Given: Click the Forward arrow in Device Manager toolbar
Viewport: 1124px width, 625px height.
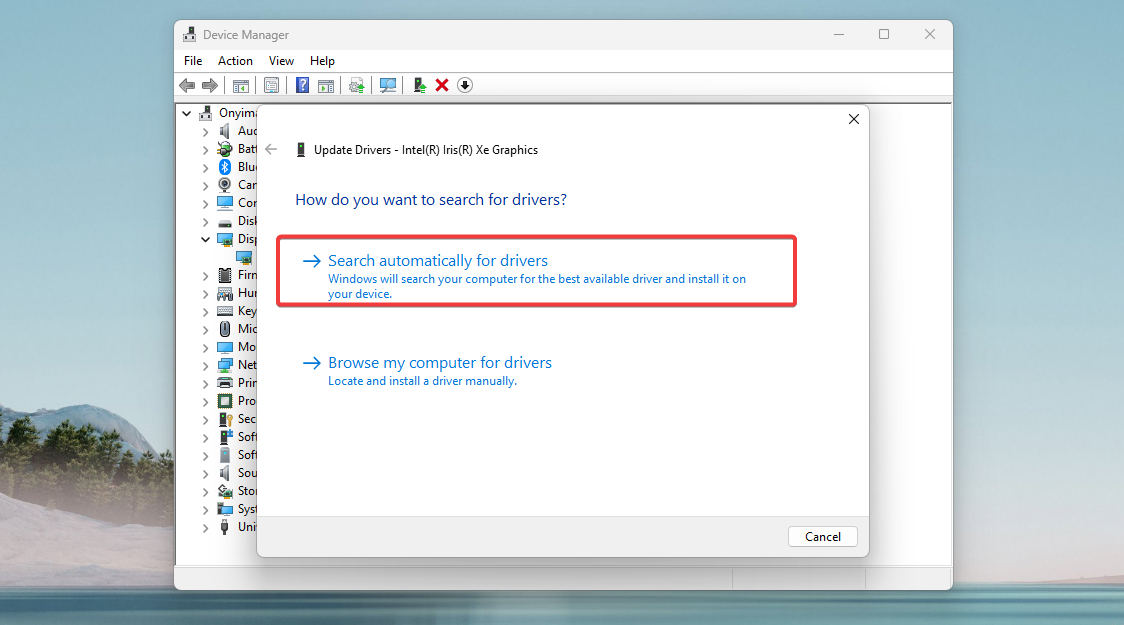Looking at the screenshot, I should point(209,85).
